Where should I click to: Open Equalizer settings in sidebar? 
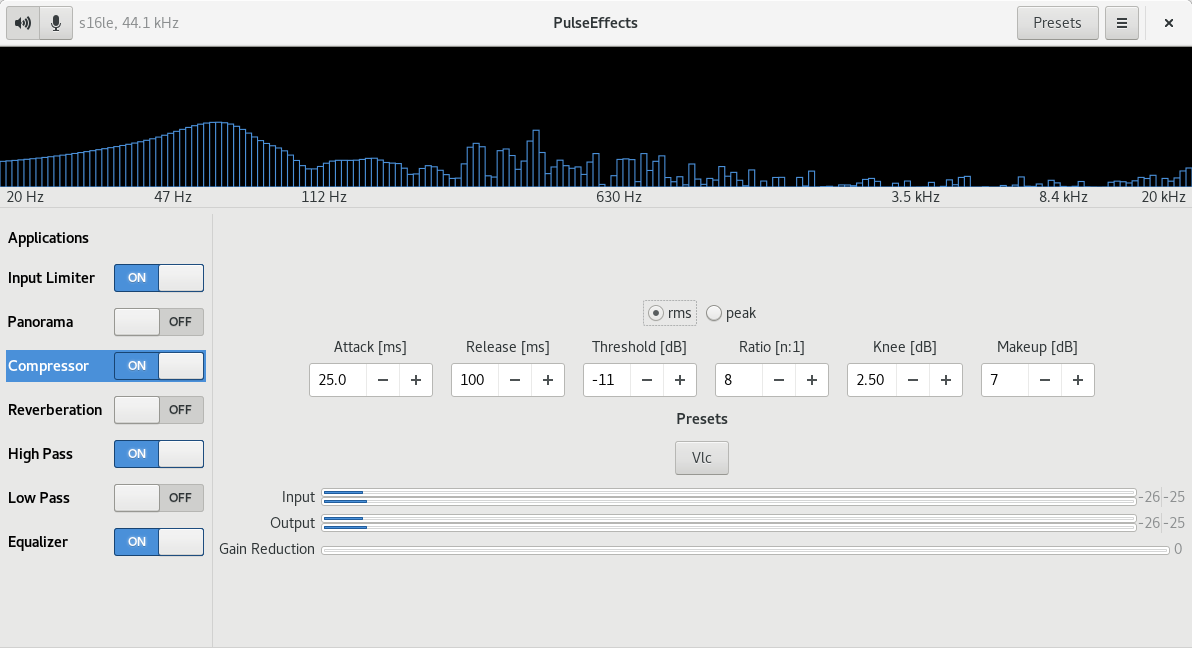(x=38, y=542)
